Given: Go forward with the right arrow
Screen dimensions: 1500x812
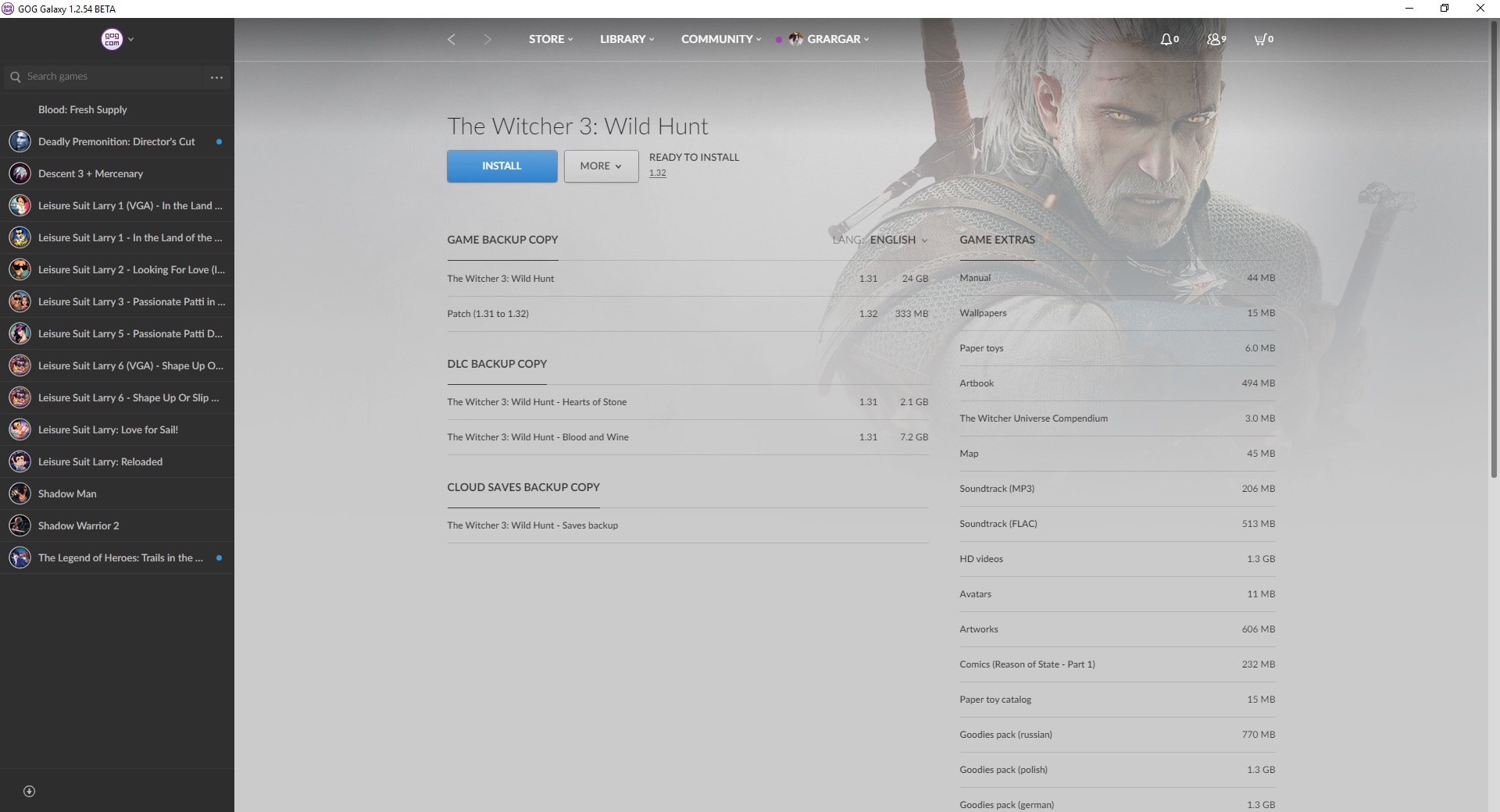Looking at the screenshot, I should coord(487,39).
